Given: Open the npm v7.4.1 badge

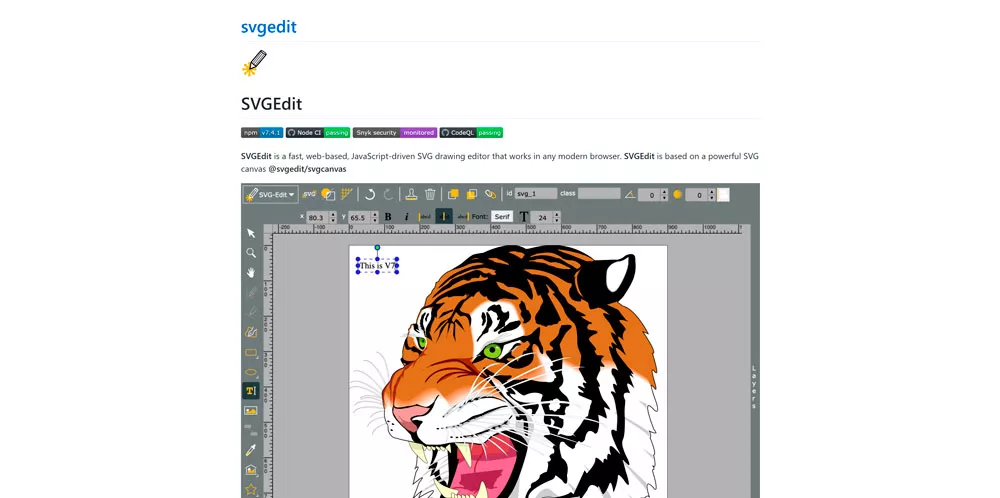Looking at the screenshot, I should 262,133.
